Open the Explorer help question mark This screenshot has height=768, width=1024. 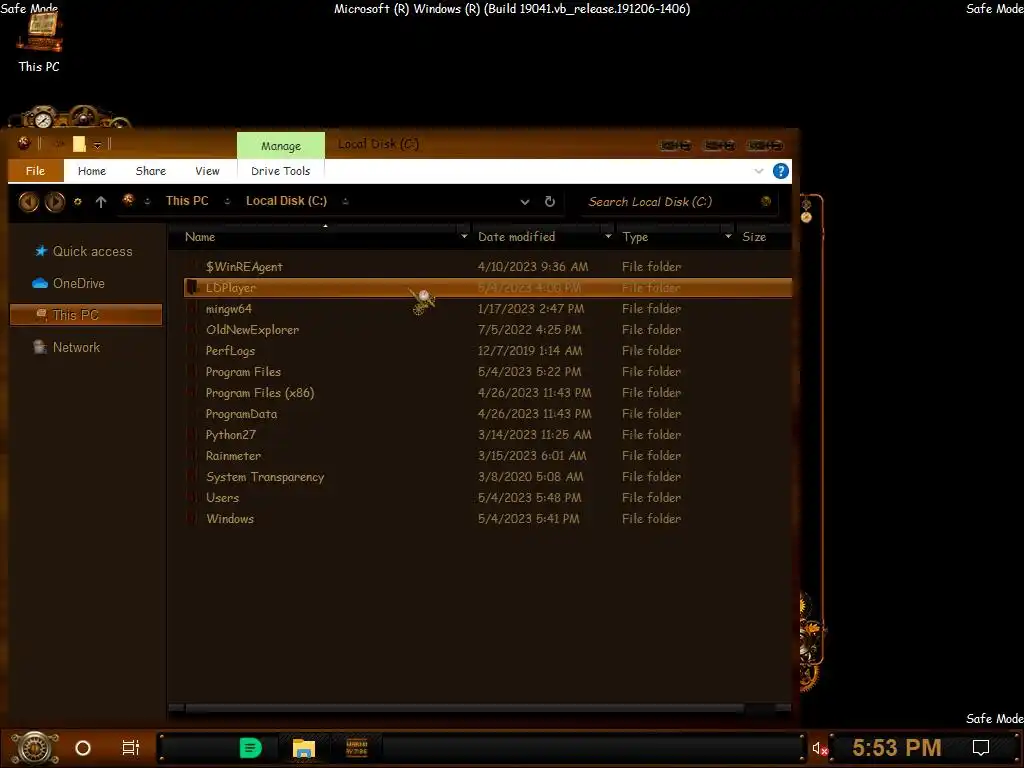[780, 171]
